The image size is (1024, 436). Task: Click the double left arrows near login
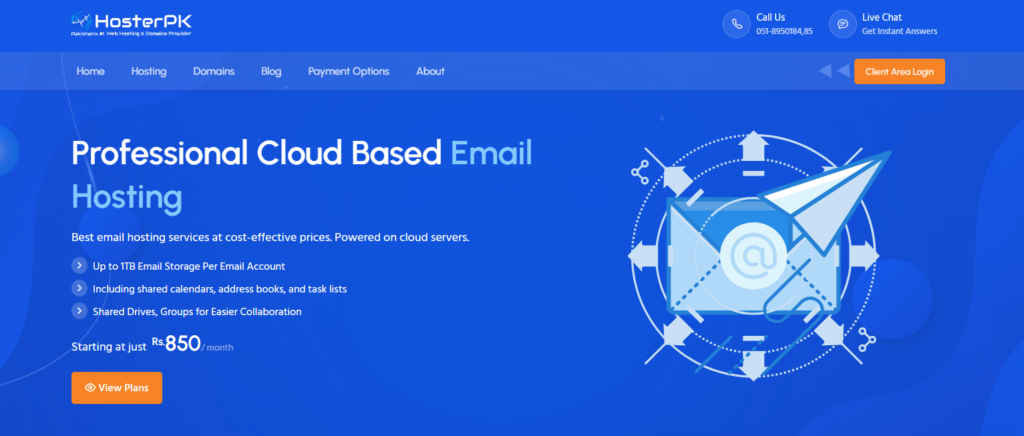pyautogui.click(x=834, y=70)
